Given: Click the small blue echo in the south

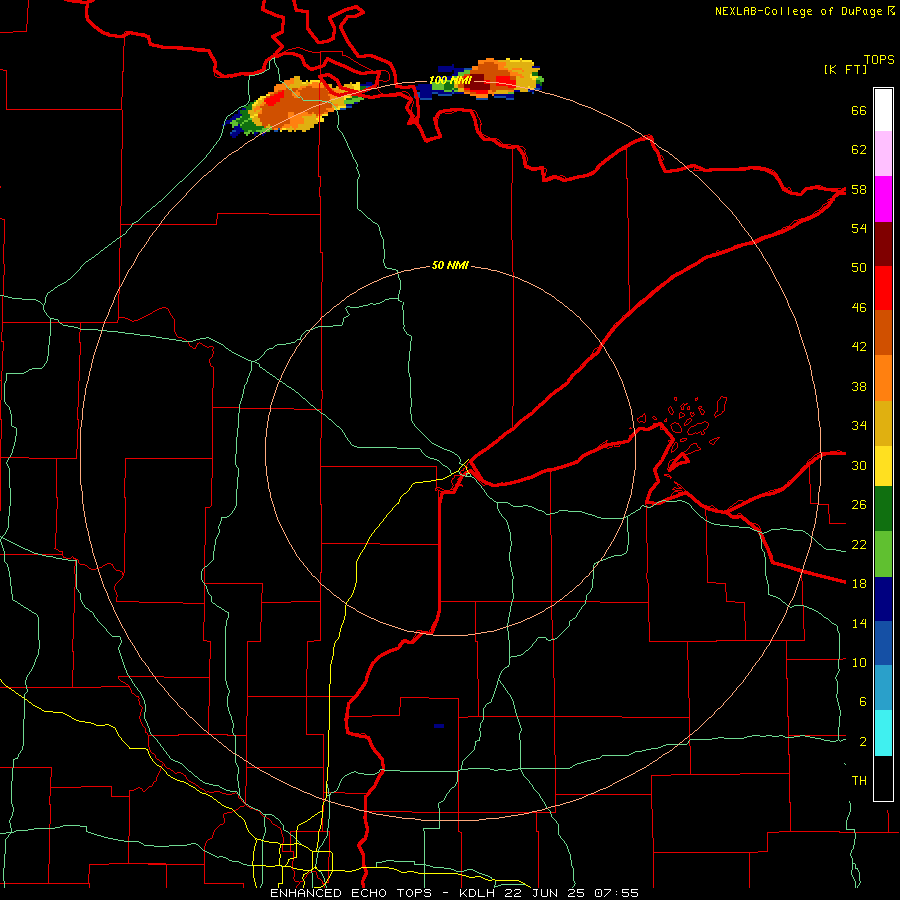Looking at the screenshot, I should 439,726.
